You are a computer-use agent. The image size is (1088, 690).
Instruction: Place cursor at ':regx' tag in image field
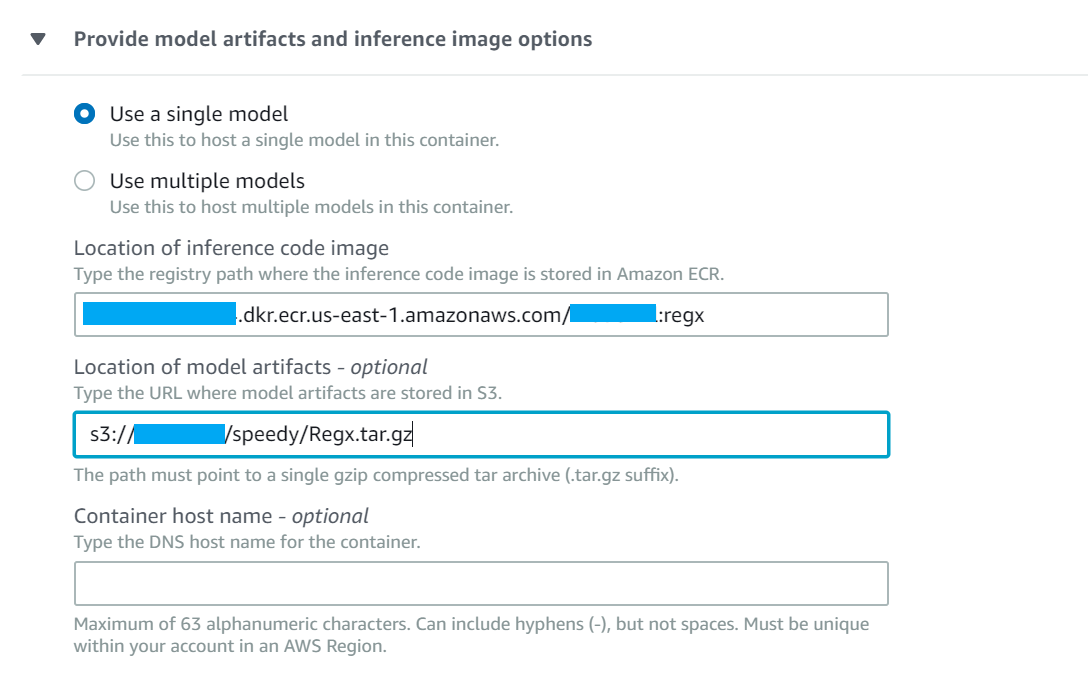pos(681,315)
